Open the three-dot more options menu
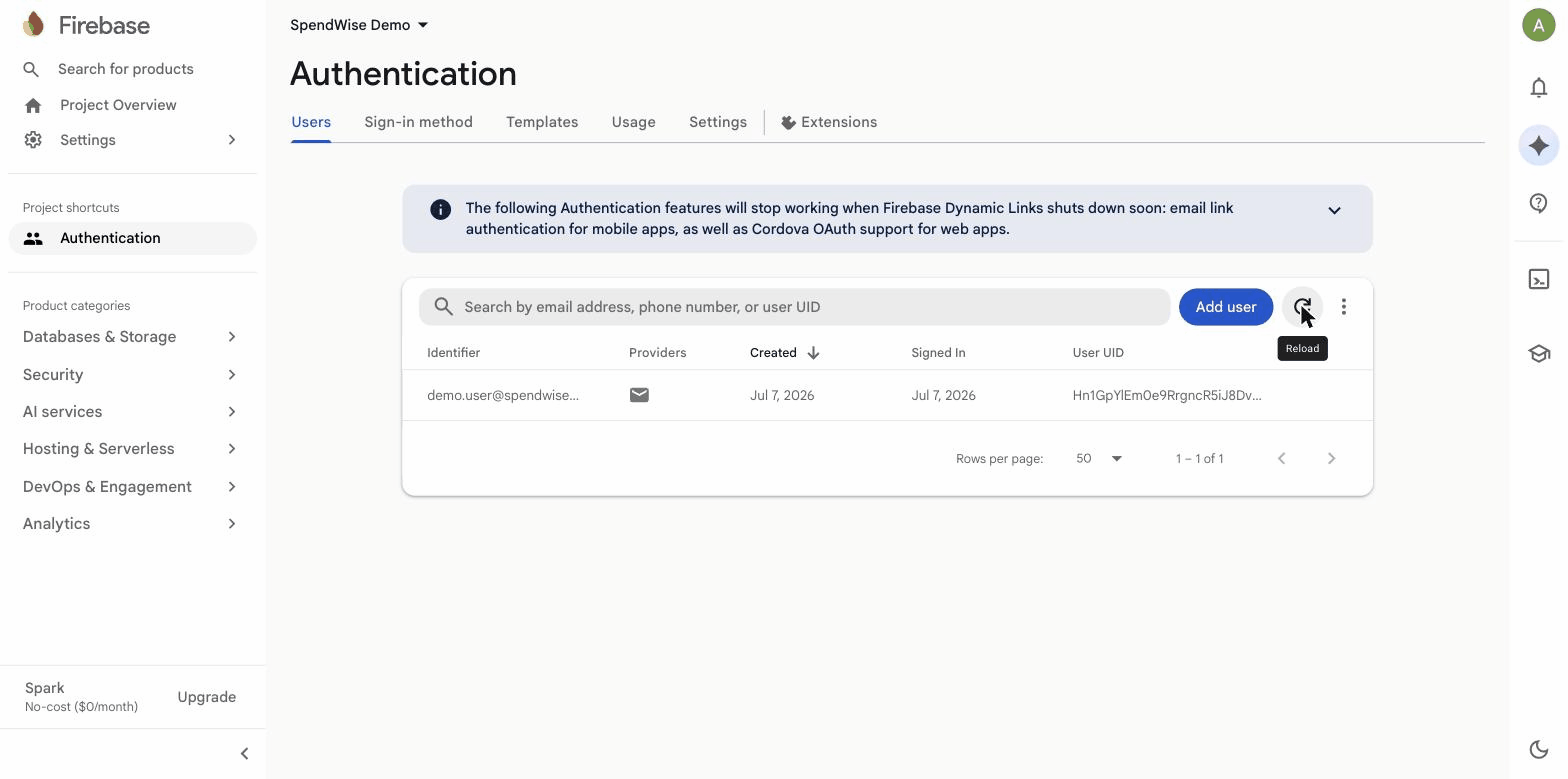 pos(1344,307)
